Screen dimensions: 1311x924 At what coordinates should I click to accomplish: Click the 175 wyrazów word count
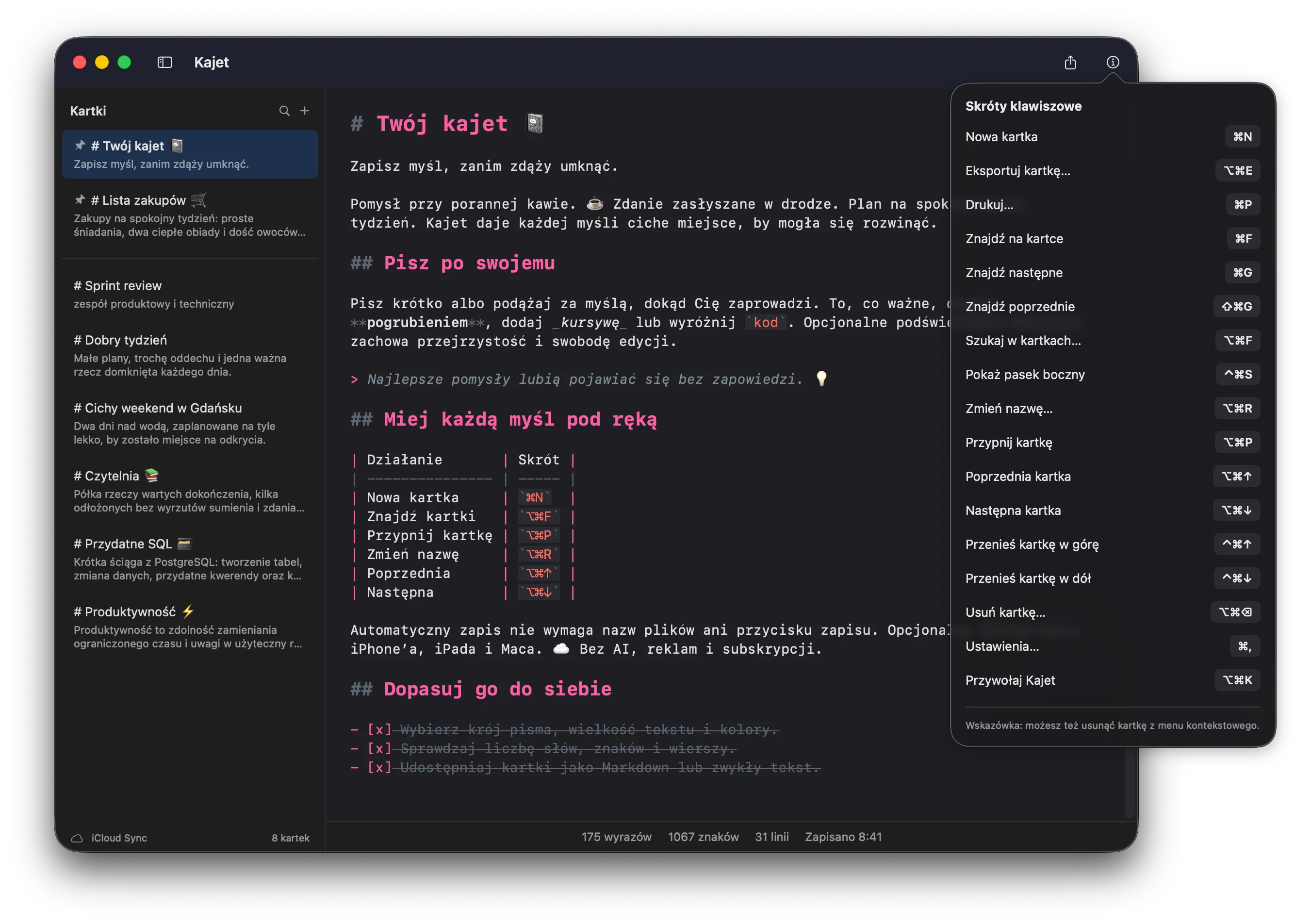point(616,837)
